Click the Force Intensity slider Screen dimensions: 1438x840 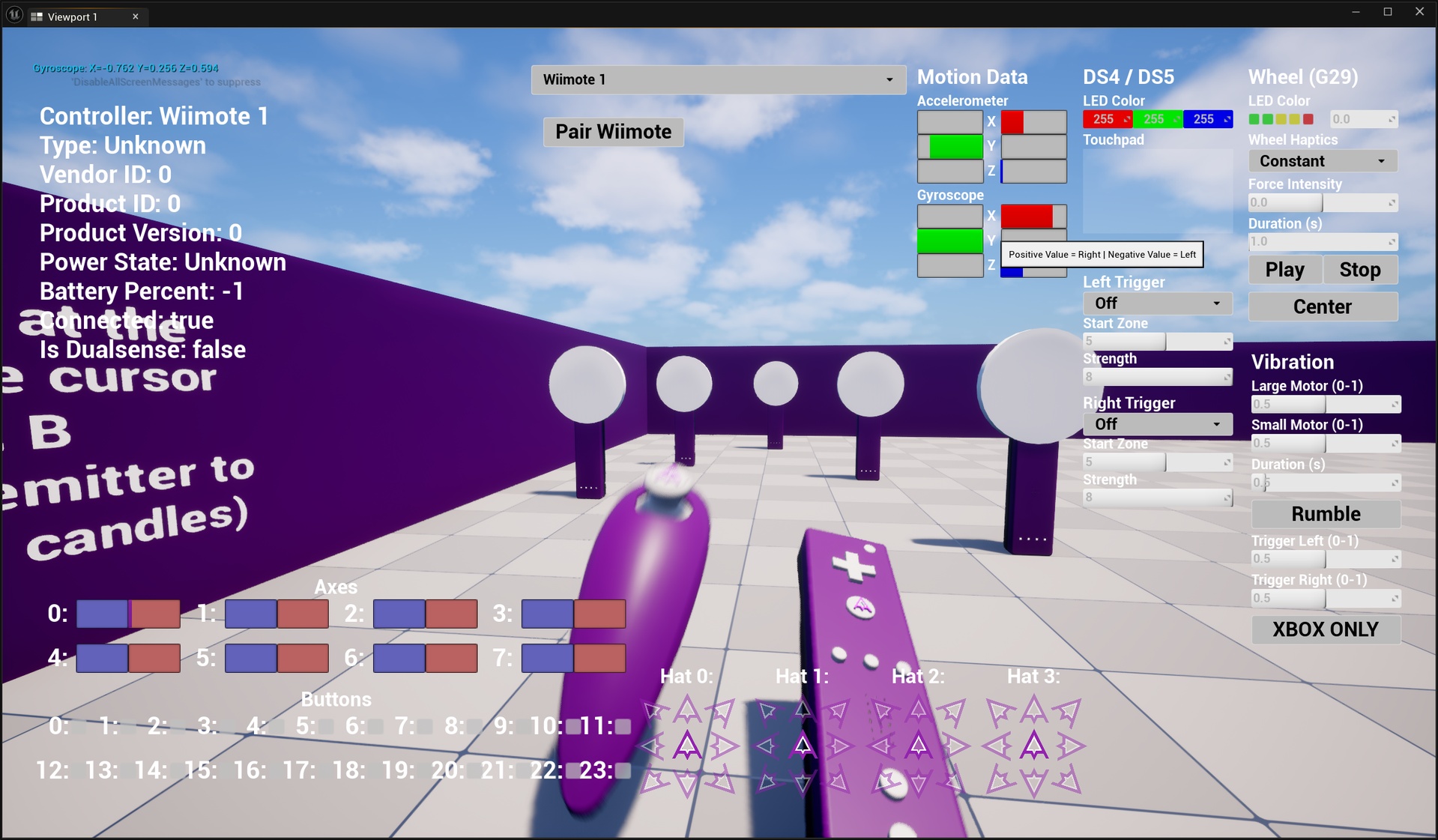point(1323,202)
